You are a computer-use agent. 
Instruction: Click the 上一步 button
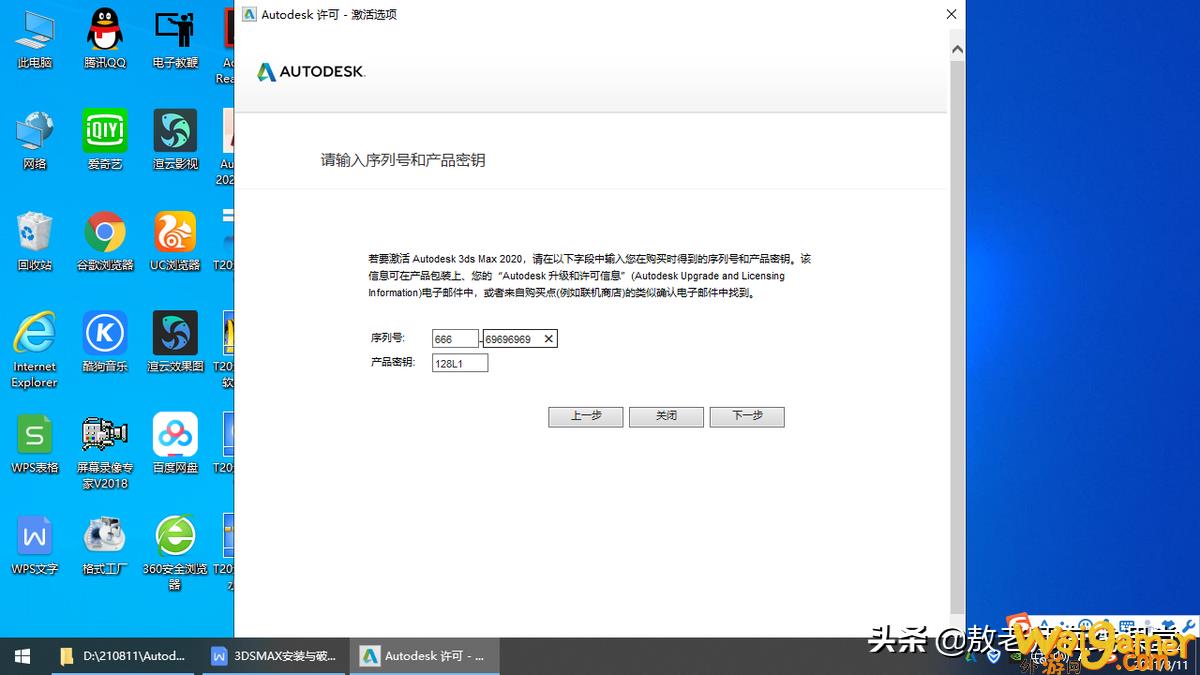click(x=586, y=416)
